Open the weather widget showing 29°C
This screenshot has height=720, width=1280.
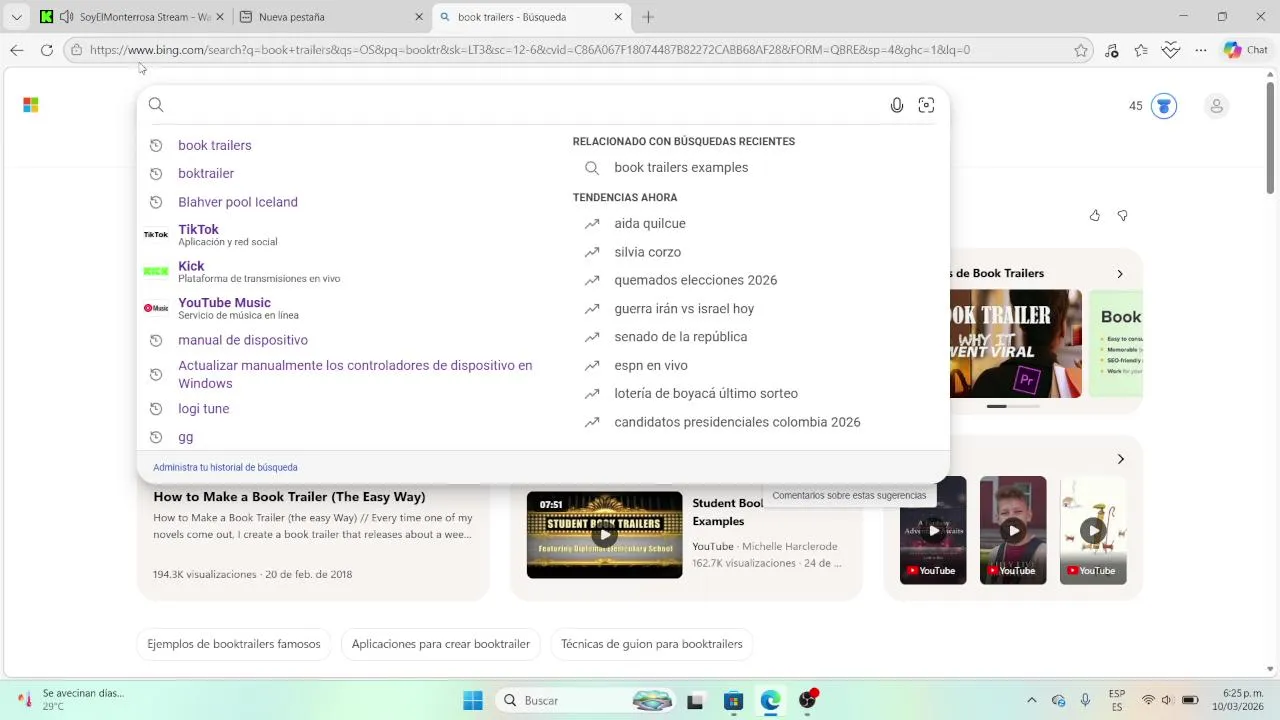point(70,700)
